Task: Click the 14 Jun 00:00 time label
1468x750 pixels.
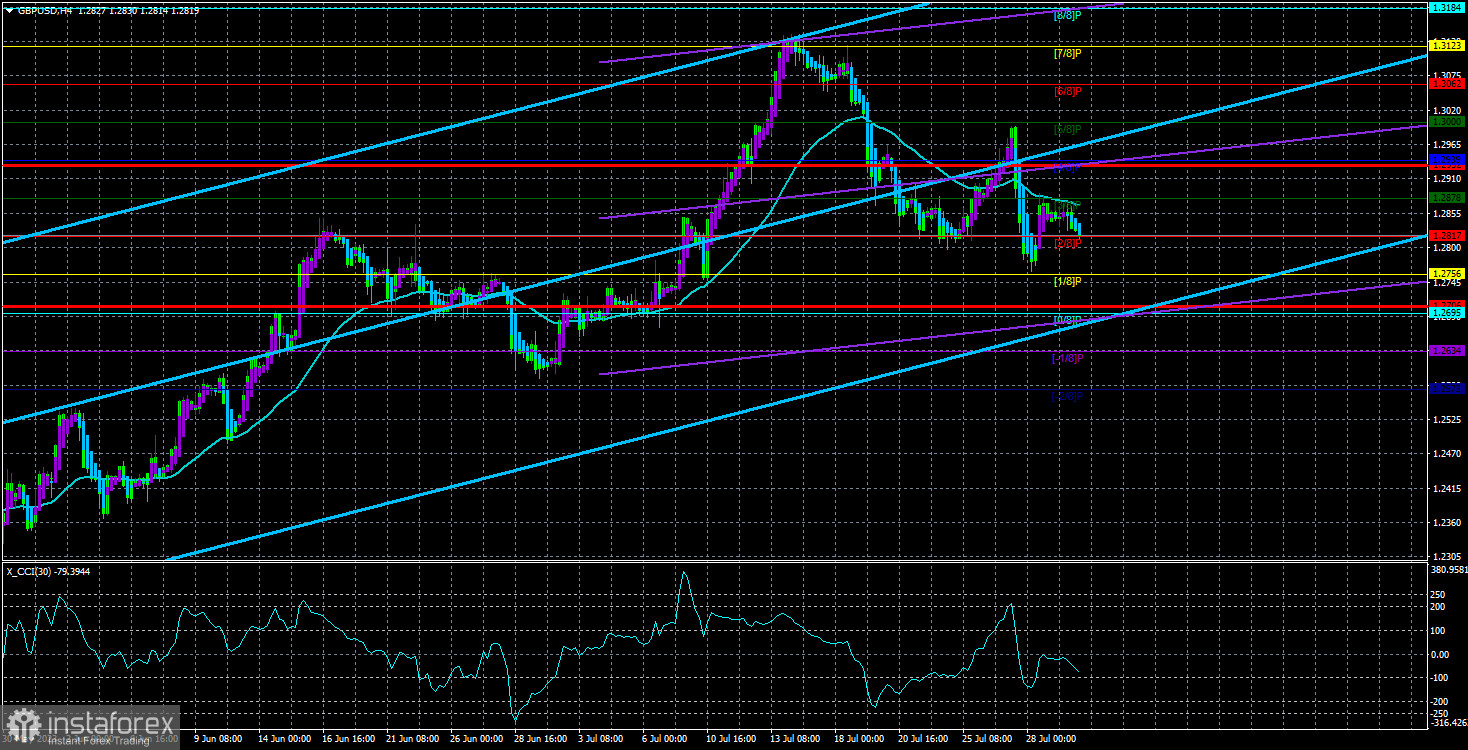Action: click(285, 739)
